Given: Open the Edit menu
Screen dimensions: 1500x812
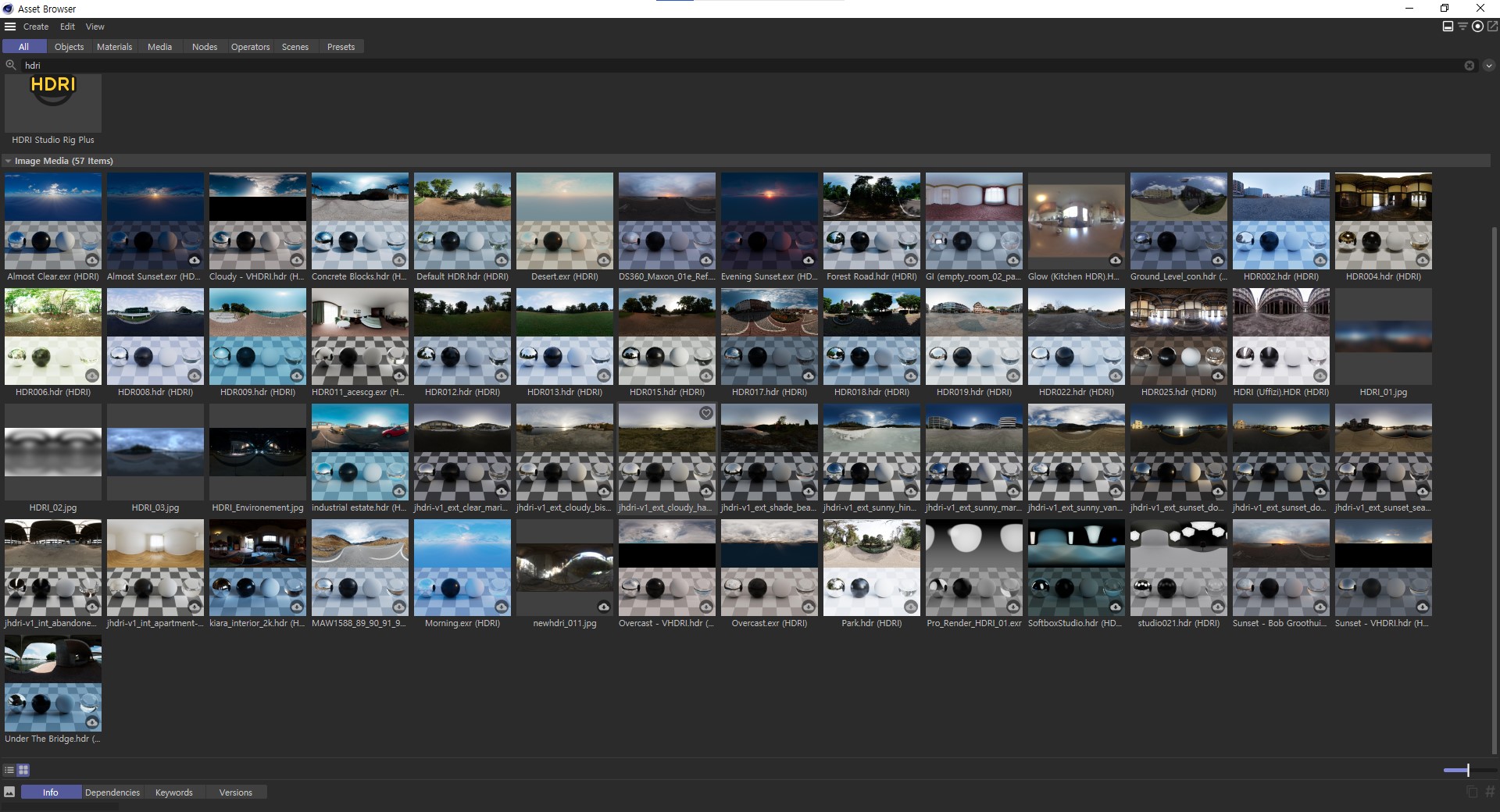Looking at the screenshot, I should point(67,27).
